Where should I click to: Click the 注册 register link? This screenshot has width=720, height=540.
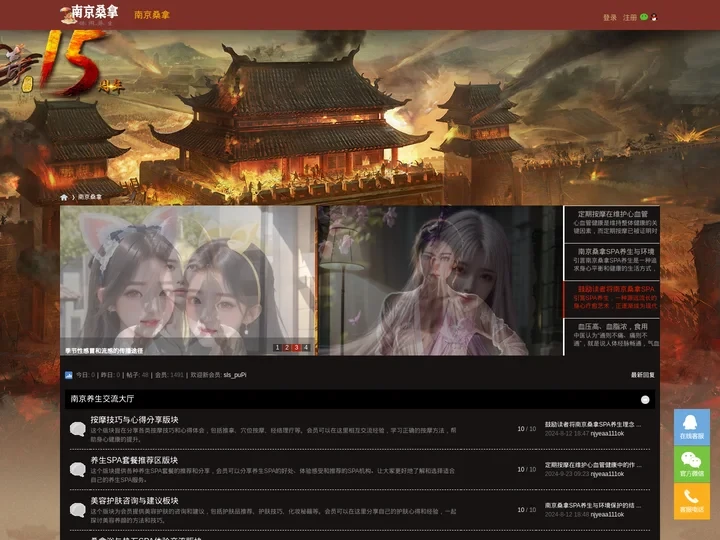(630, 17)
